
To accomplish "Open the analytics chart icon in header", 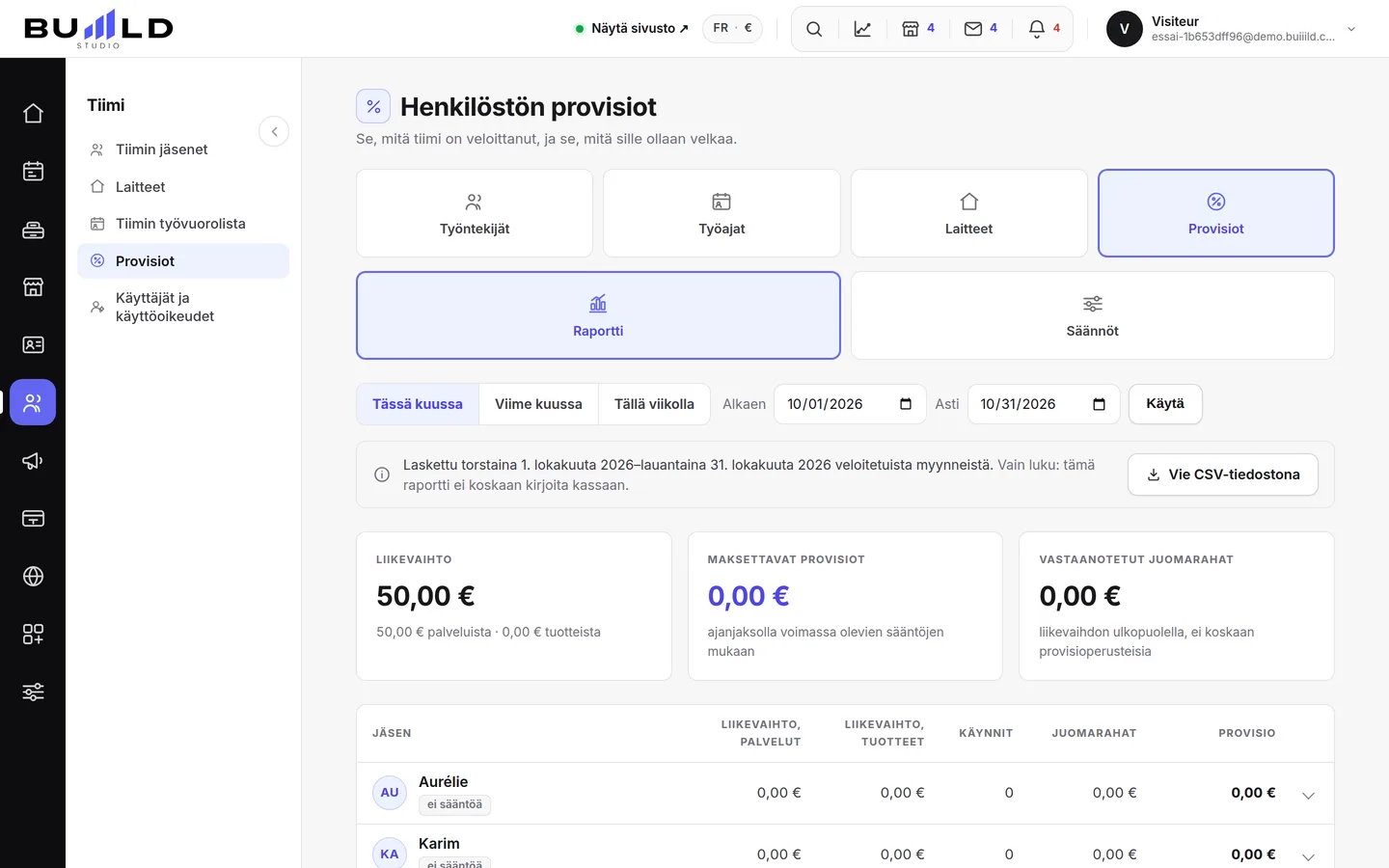I will click(x=862, y=29).
